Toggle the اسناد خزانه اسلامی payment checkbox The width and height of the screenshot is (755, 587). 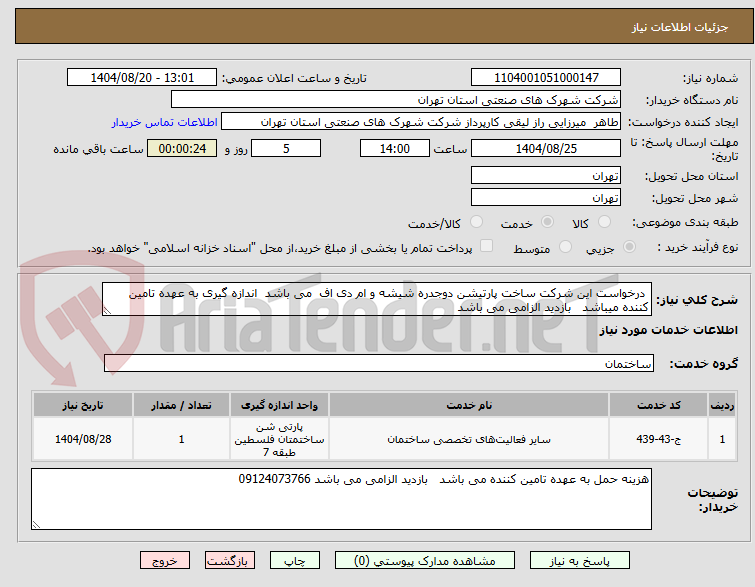coord(487,246)
